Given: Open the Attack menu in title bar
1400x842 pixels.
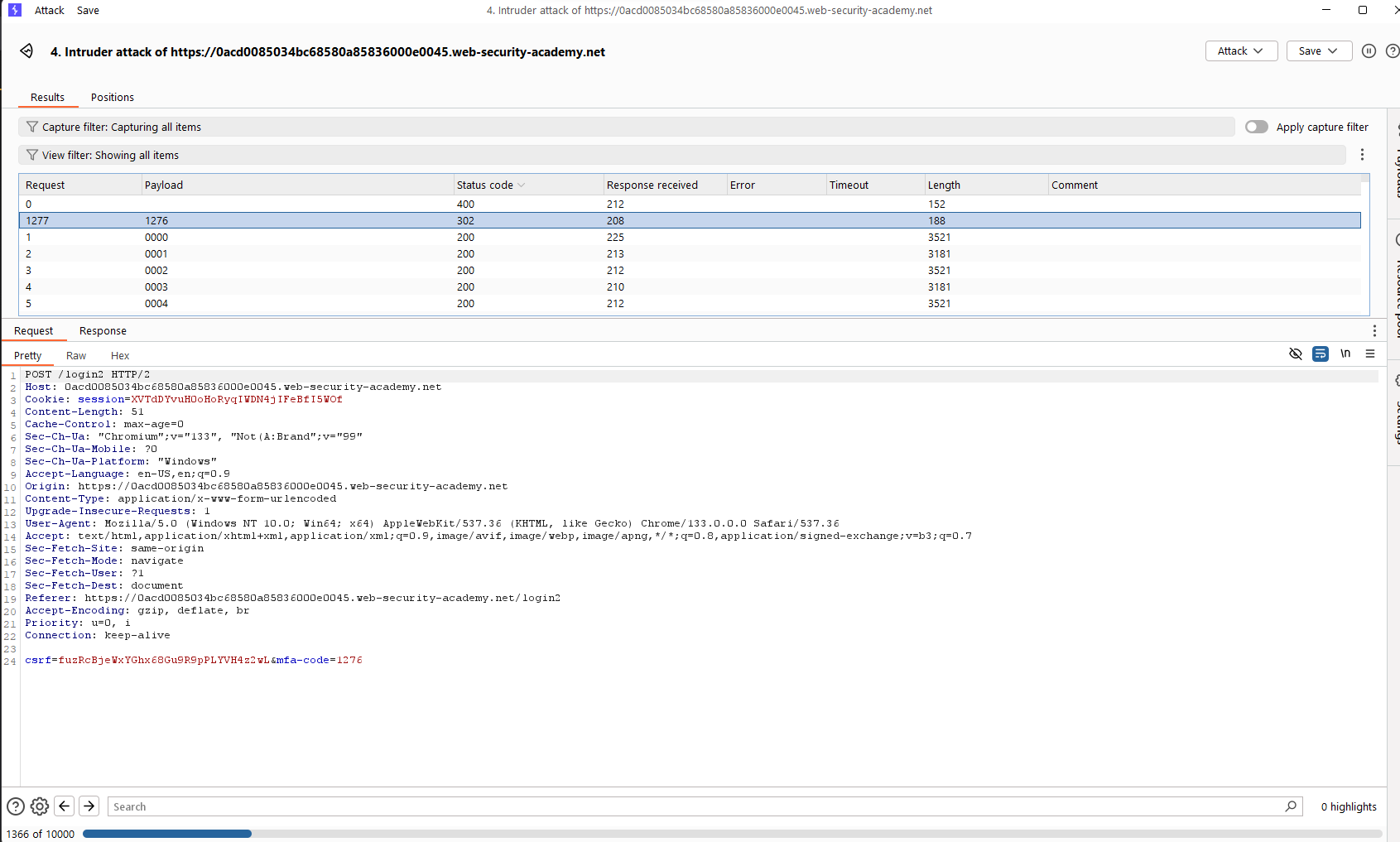Looking at the screenshot, I should [x=50, y=10].
